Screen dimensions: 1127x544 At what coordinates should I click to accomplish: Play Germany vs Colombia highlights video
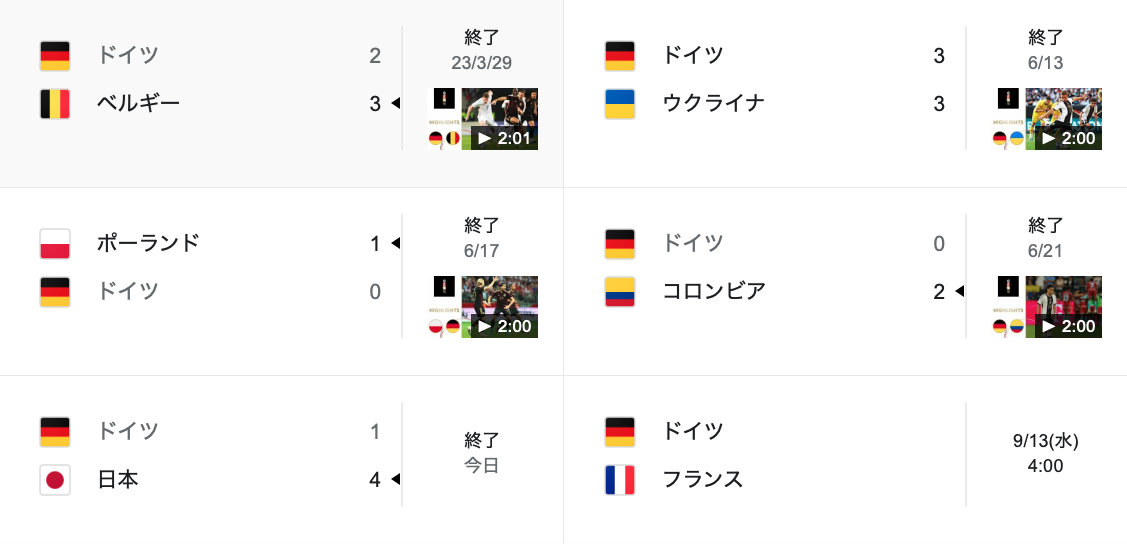(x=1063, y=307)
